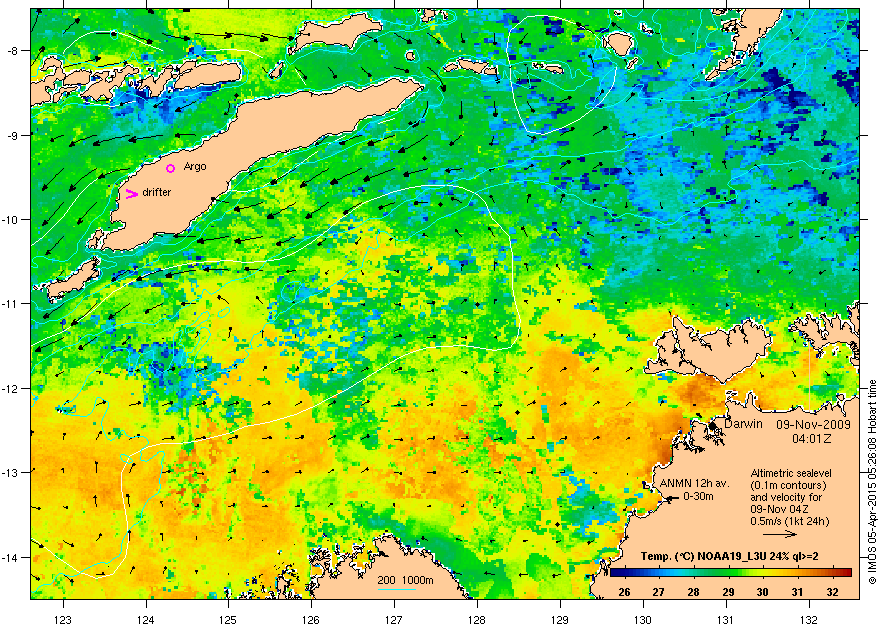Click the longitude '127' axis label

[394, 620]
